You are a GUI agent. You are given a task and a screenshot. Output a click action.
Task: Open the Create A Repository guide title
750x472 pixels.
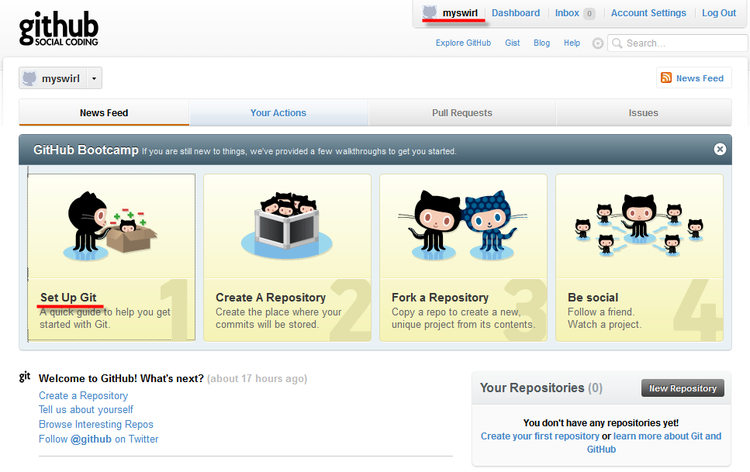(x=270, y=297)
